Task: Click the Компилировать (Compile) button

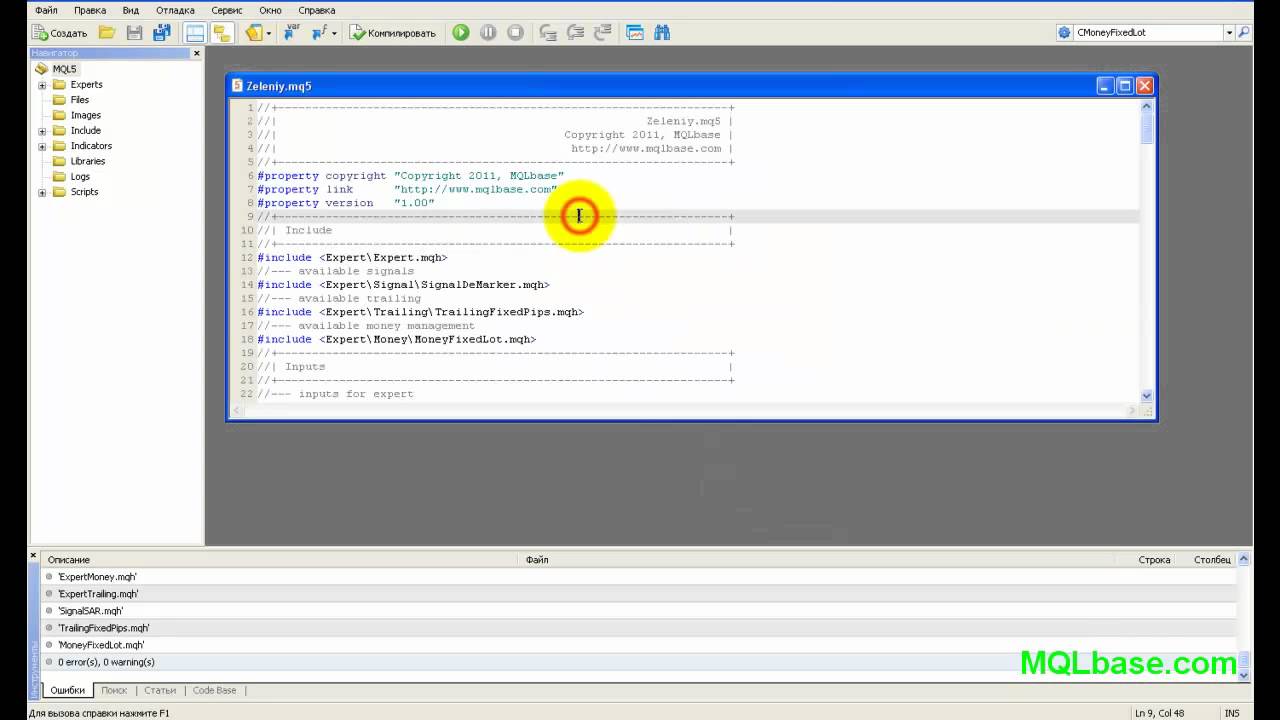Action: 393,33
